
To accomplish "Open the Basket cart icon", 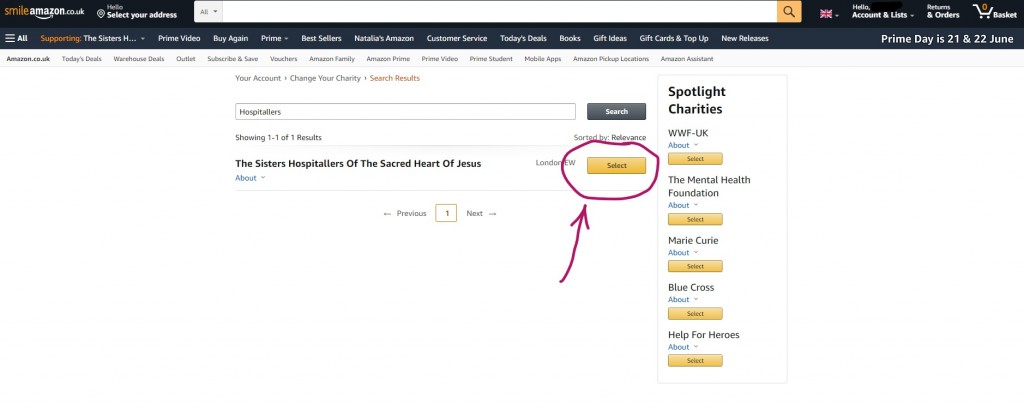I will (989, 12).
